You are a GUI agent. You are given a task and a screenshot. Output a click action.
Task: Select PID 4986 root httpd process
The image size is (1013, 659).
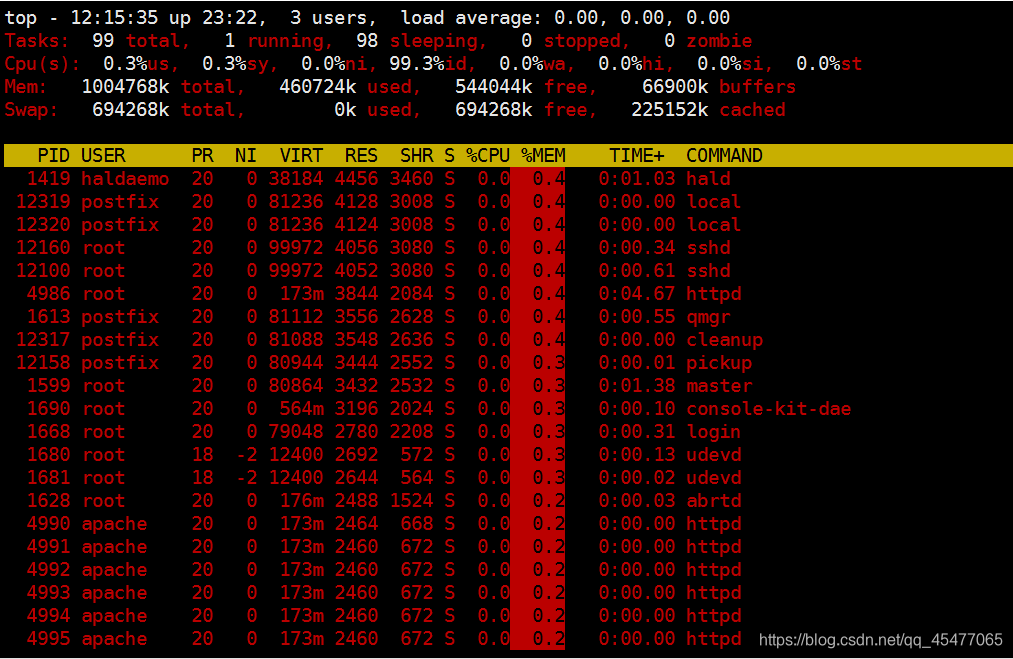(x=48, y=294)
